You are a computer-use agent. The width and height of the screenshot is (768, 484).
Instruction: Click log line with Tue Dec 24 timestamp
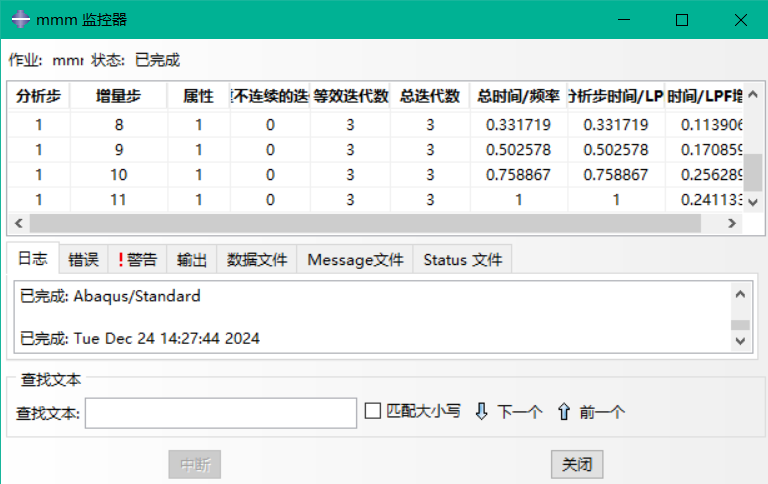pyautogui.click(x=140, y=339)
